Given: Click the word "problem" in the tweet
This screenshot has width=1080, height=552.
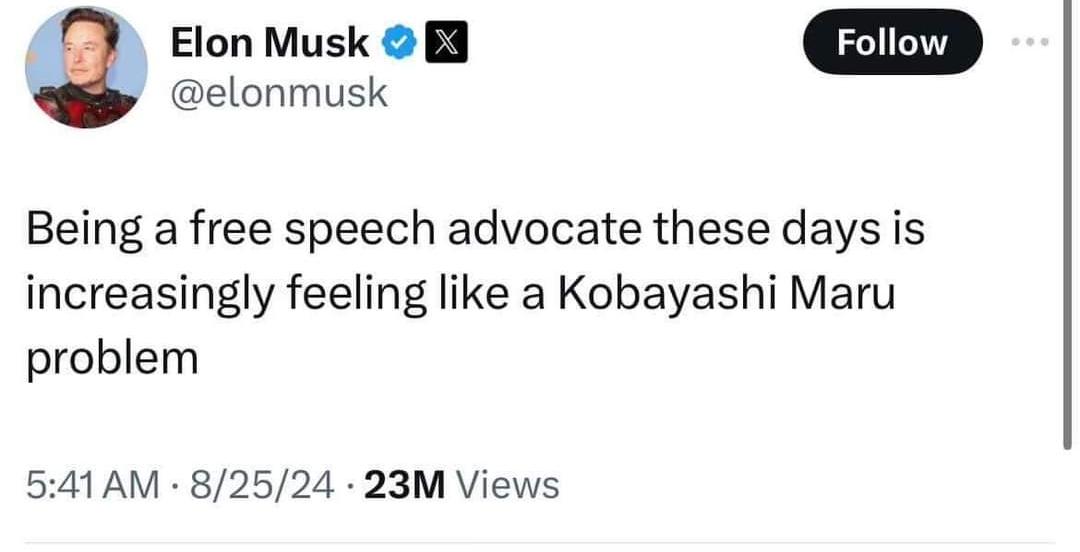Looking at the screenshot, I should [x=112, y=358].
